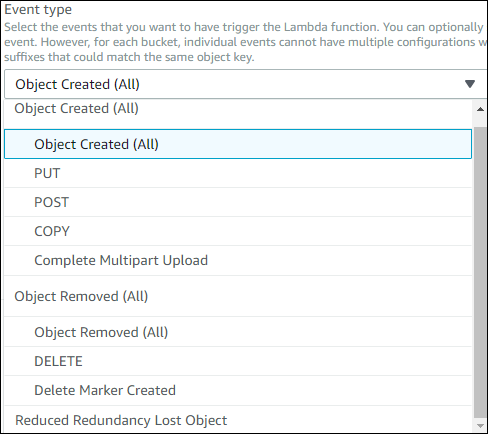The height and width of the screenshot is (434, 488).
Task: Choose Reduced Redundancy Lost Object
Action: point(238,420)
